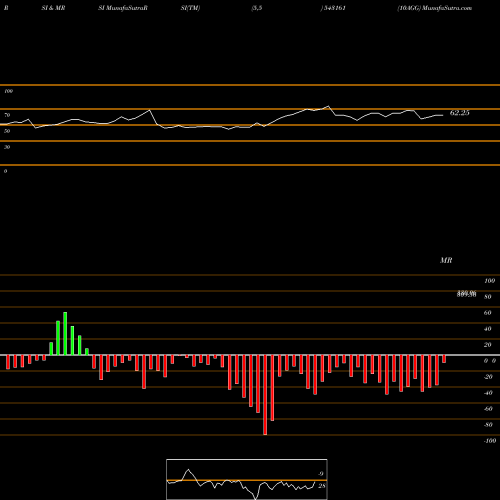Click the RSI value label 62.25

click(x=459, y=113)
